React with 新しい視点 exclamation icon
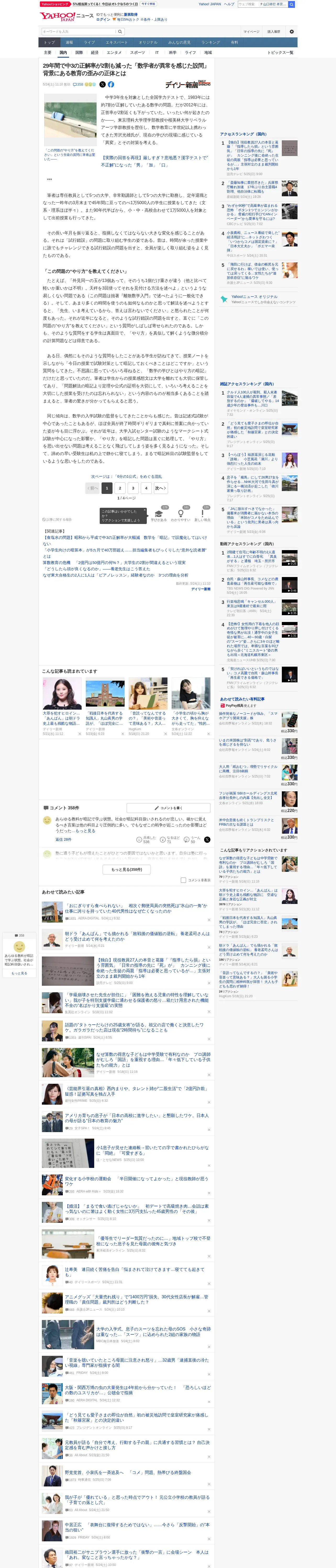336x1568 pixels. tap(203, 514)
